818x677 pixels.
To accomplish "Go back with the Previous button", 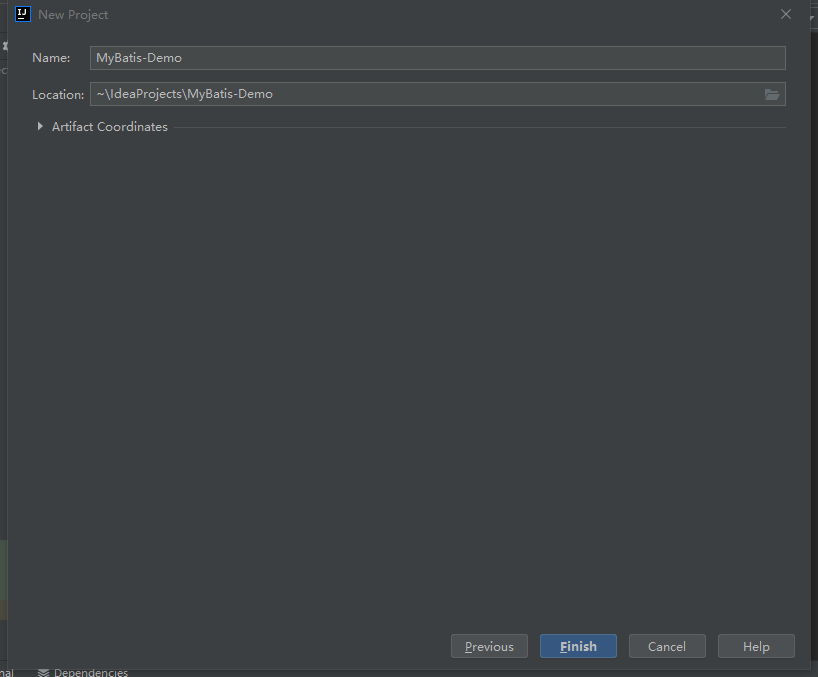I will pos(489,646).
